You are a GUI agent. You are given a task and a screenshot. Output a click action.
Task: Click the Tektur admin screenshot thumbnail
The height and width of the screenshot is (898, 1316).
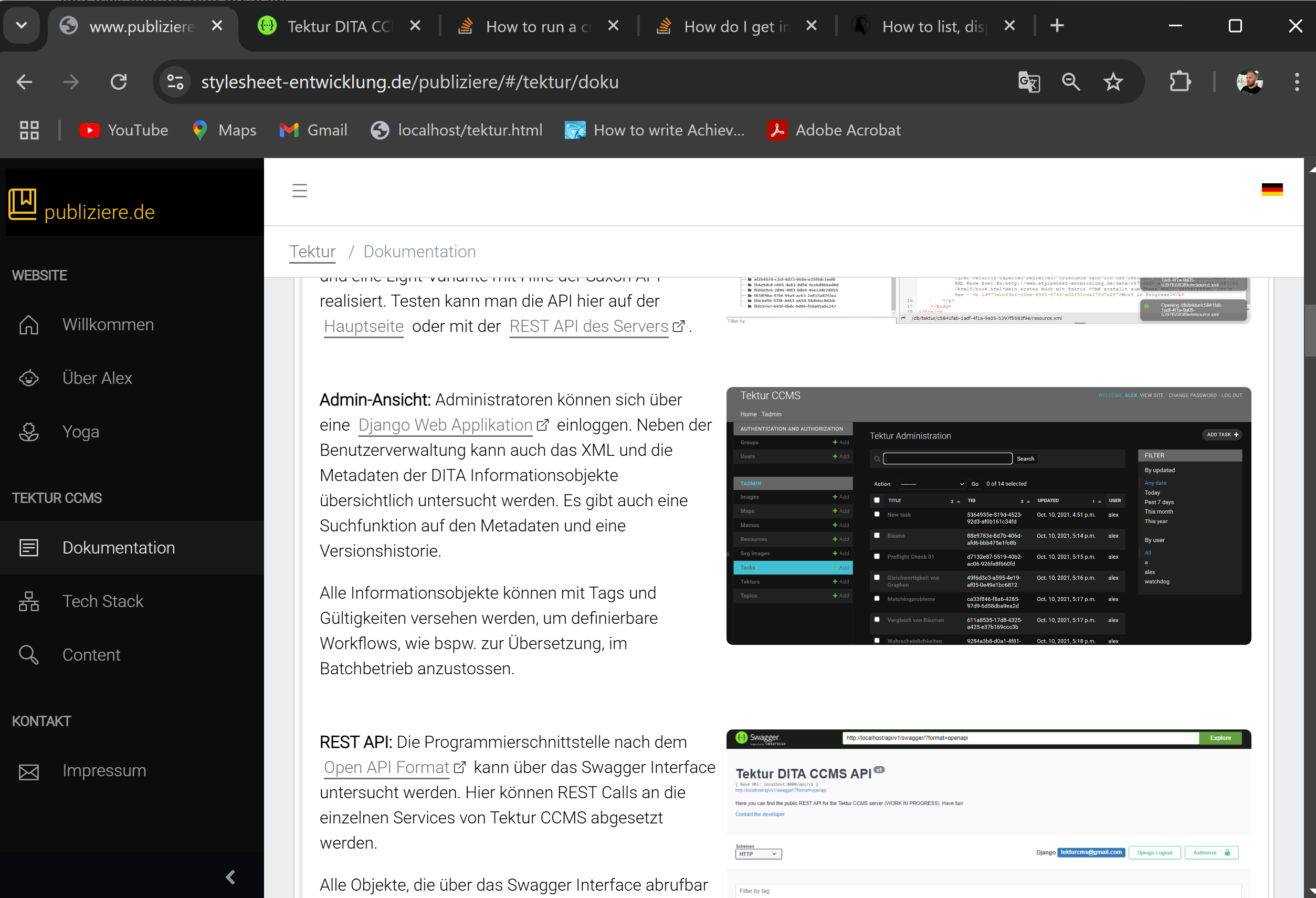pyautogui.click(x=988, y=516)
